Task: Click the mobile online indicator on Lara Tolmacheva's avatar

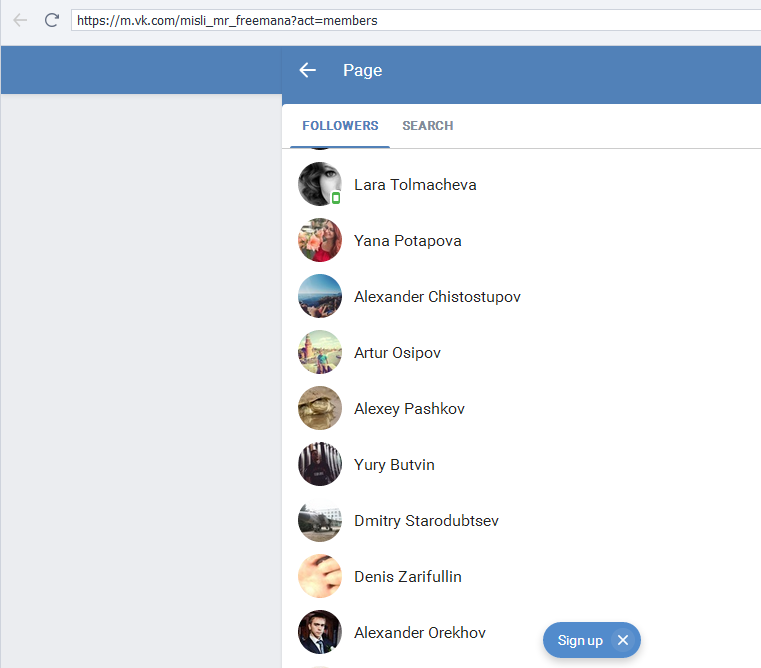Action: click(x=336, y=198)
